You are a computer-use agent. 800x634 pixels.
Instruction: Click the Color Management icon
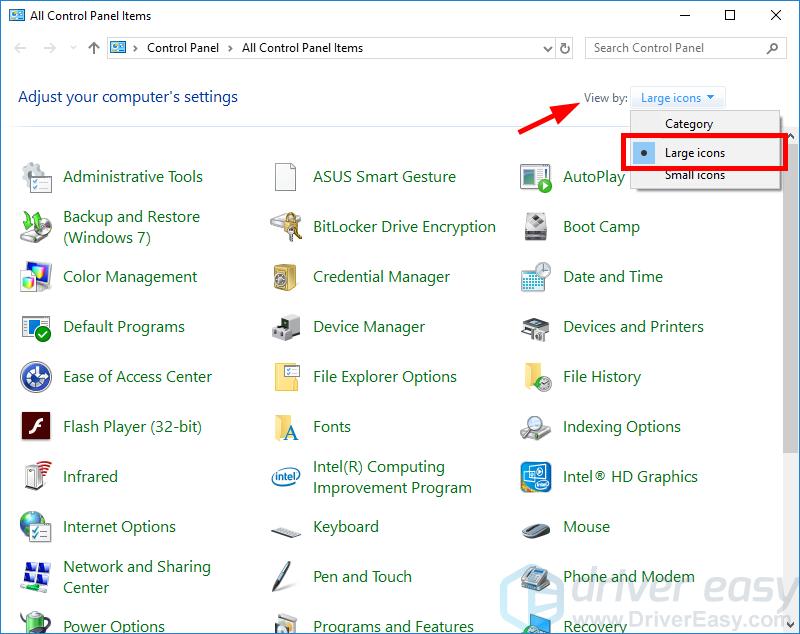coord(36,277)
